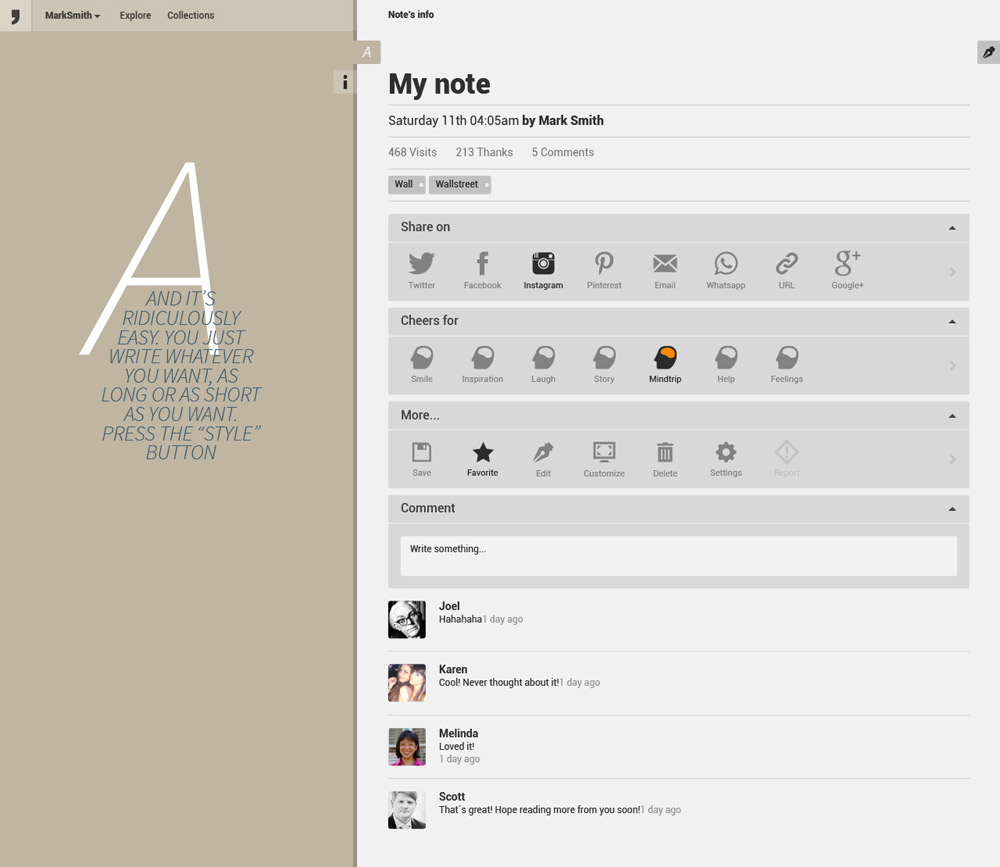
Task: Share via Whatsapp icon
Action: [x=725, y=264]
